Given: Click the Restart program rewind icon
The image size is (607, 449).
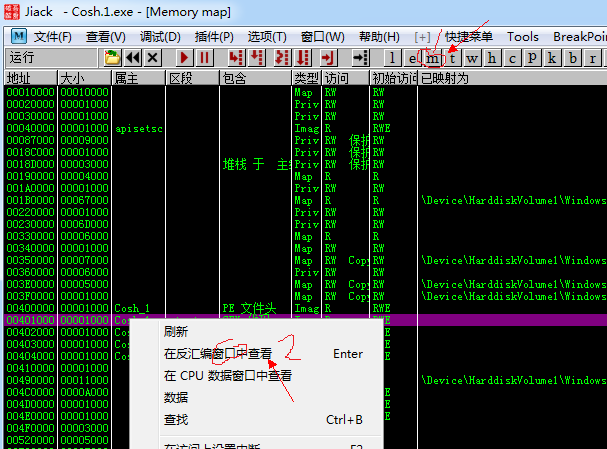Looking at the screenshot, I should click(x=133, y=58).
